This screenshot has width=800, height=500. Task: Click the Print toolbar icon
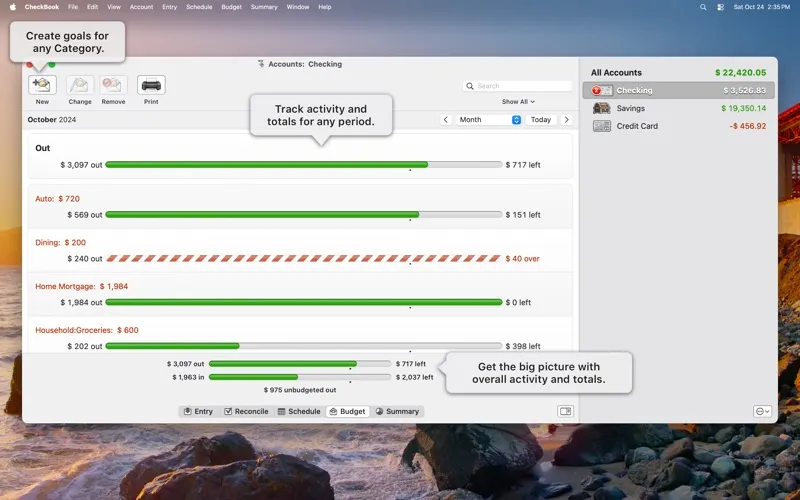(151, 85)
